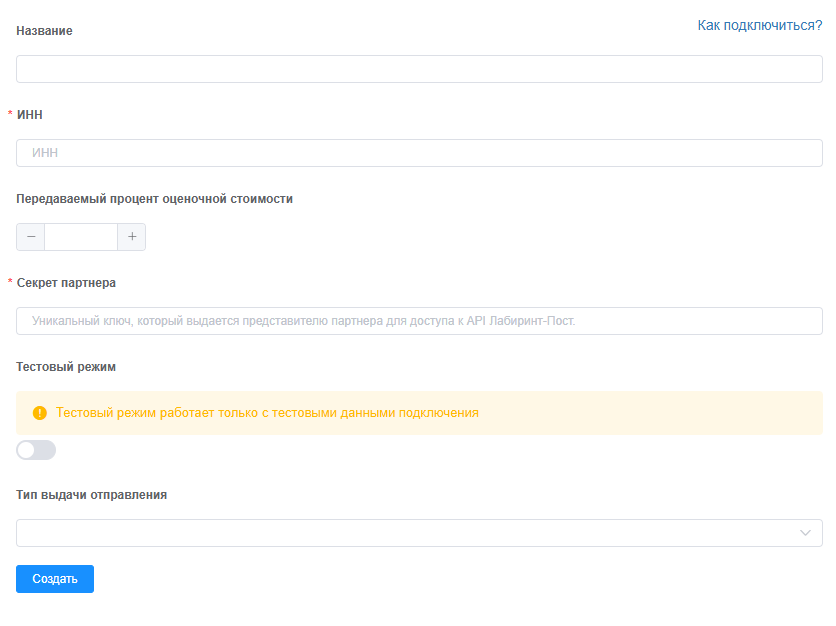Click the Тестовый режим label

pyautogui.click(x=66, y=367)
